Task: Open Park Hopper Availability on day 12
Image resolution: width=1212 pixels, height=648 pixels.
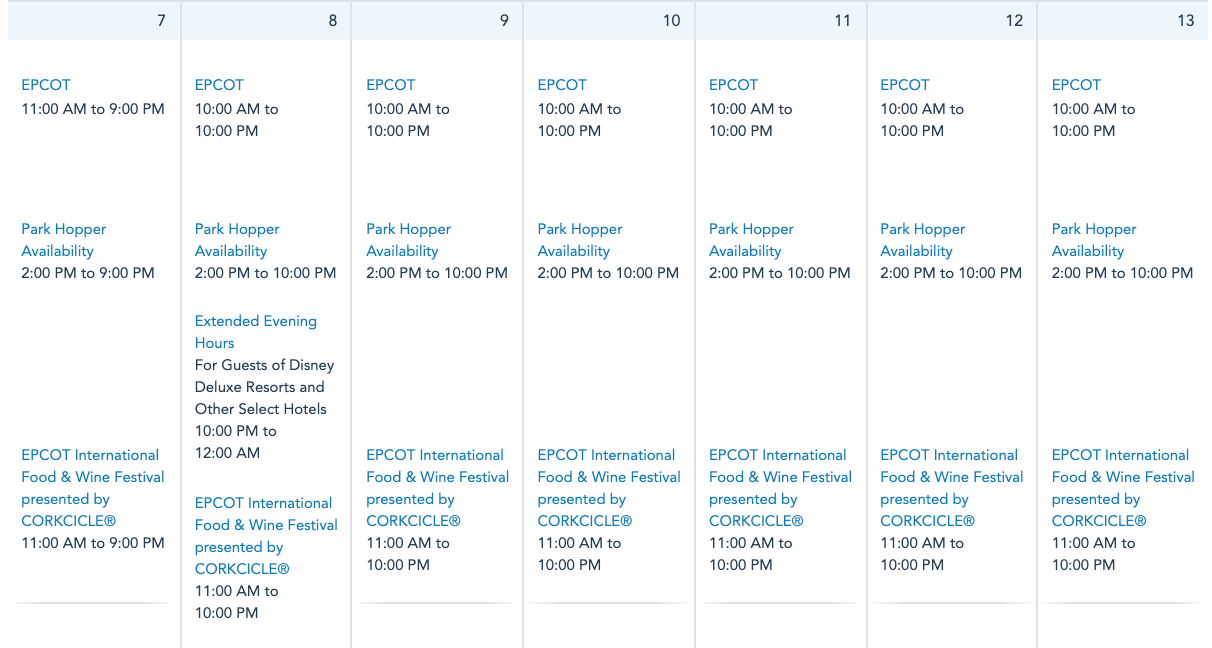Action: coord(922,240)
